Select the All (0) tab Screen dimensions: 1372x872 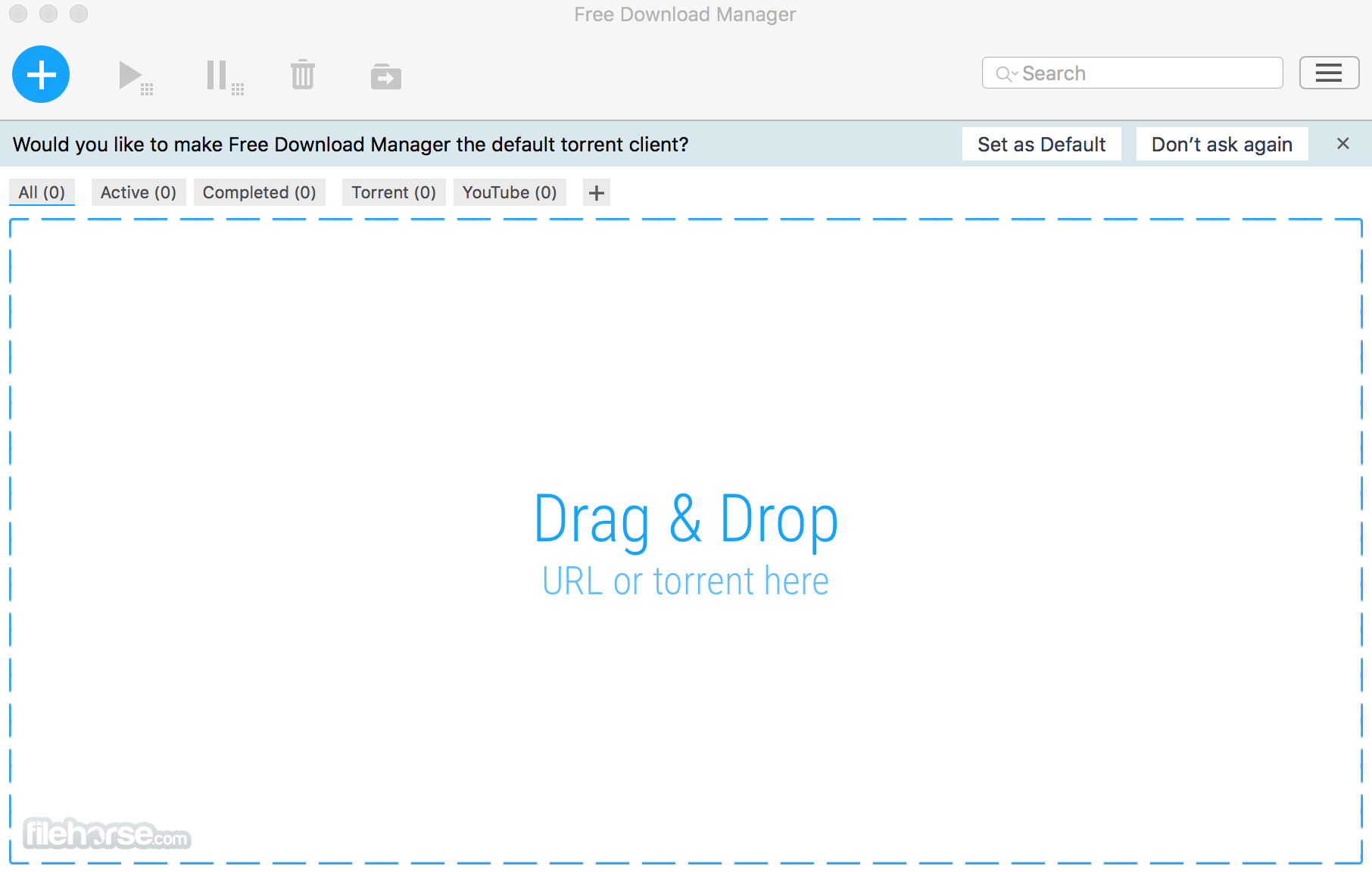coord(42,192)
